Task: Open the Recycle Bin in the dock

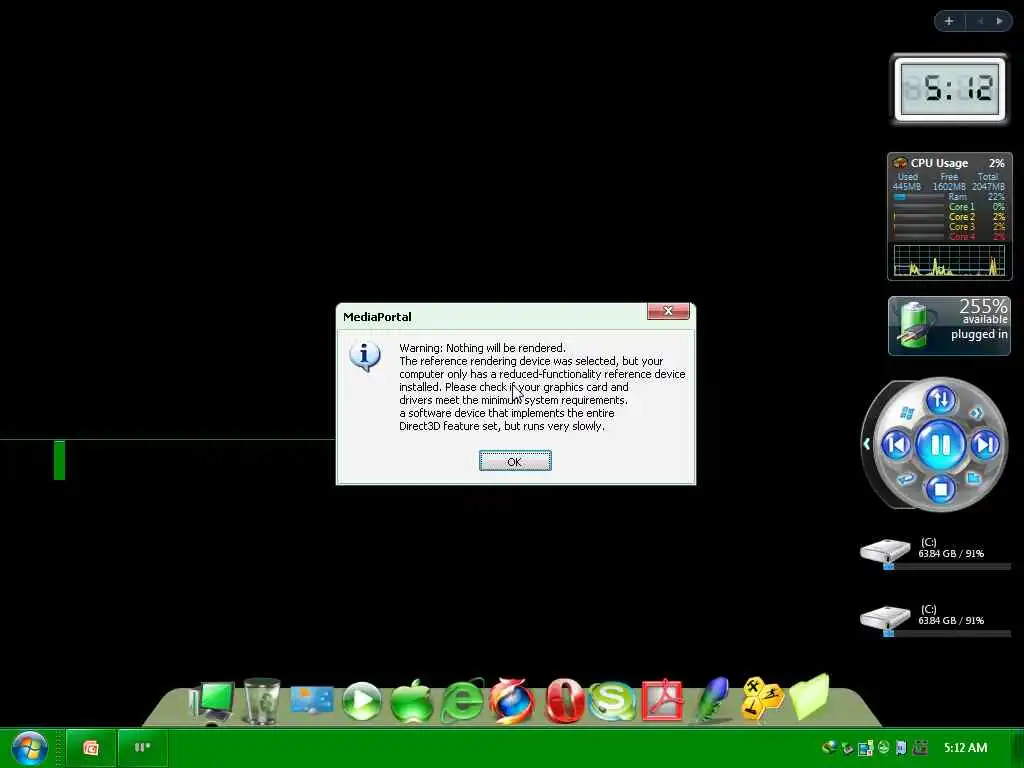Action: (x=262, y=701)
